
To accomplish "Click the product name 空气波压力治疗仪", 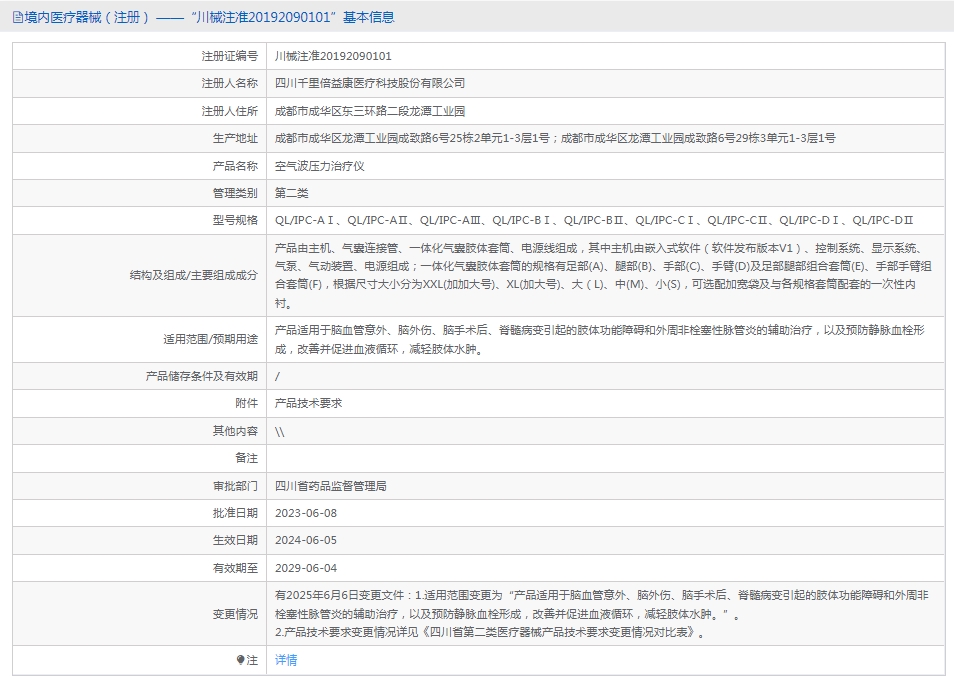I will point(319,166).
